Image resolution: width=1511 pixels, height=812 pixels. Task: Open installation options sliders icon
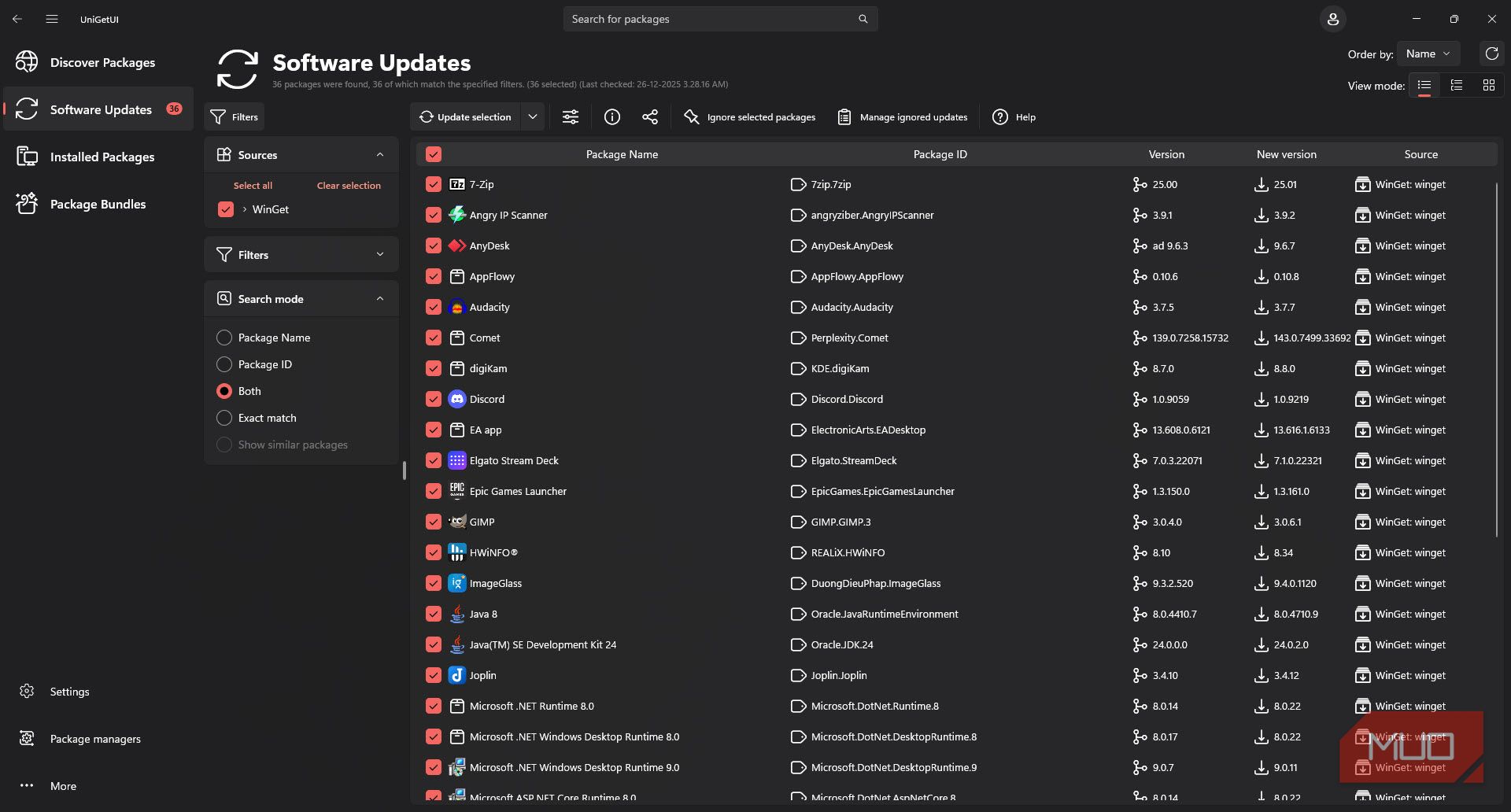point(571,117)
